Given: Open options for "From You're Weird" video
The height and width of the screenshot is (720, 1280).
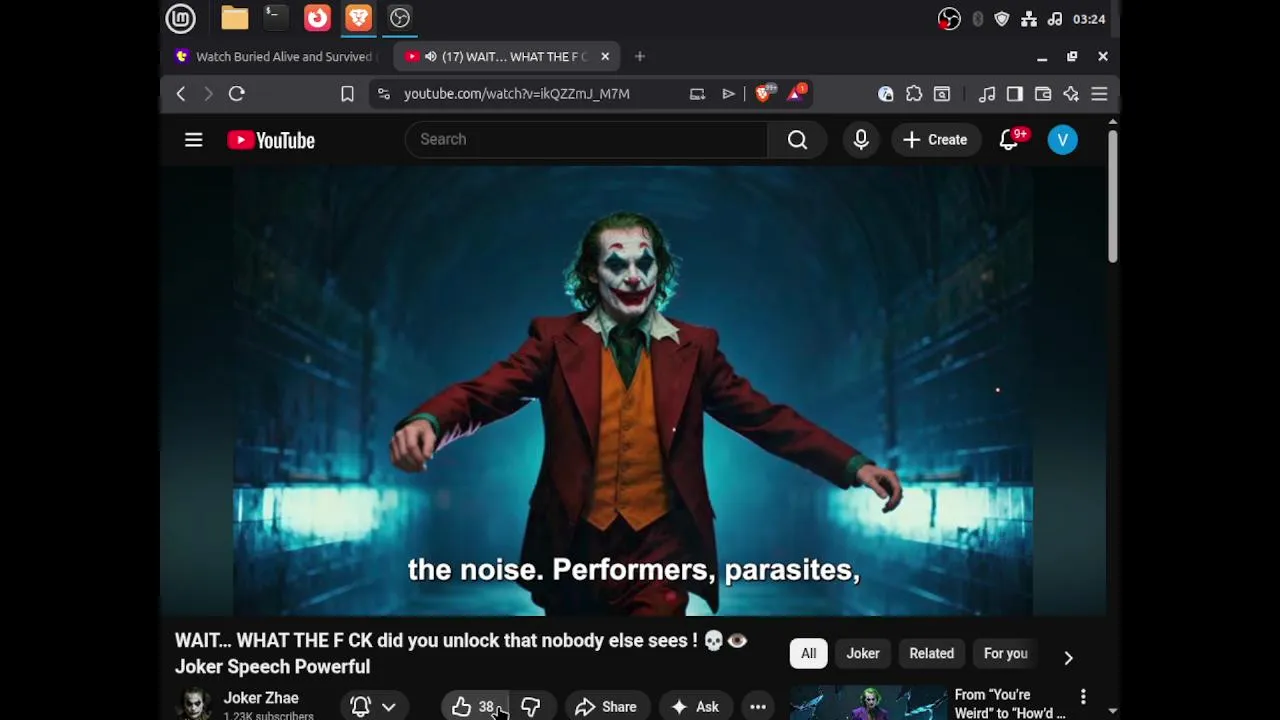Looking at the screenshot, I should [1083, 696].
